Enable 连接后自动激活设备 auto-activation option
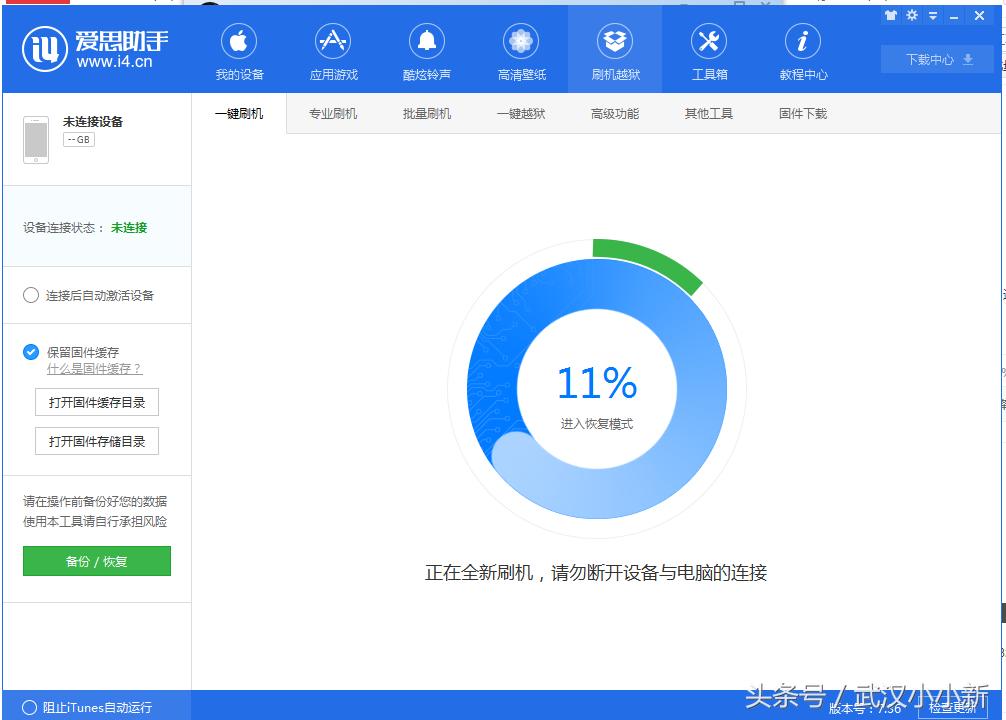This screenshot has width=1006, height=720. click(30, 295)
